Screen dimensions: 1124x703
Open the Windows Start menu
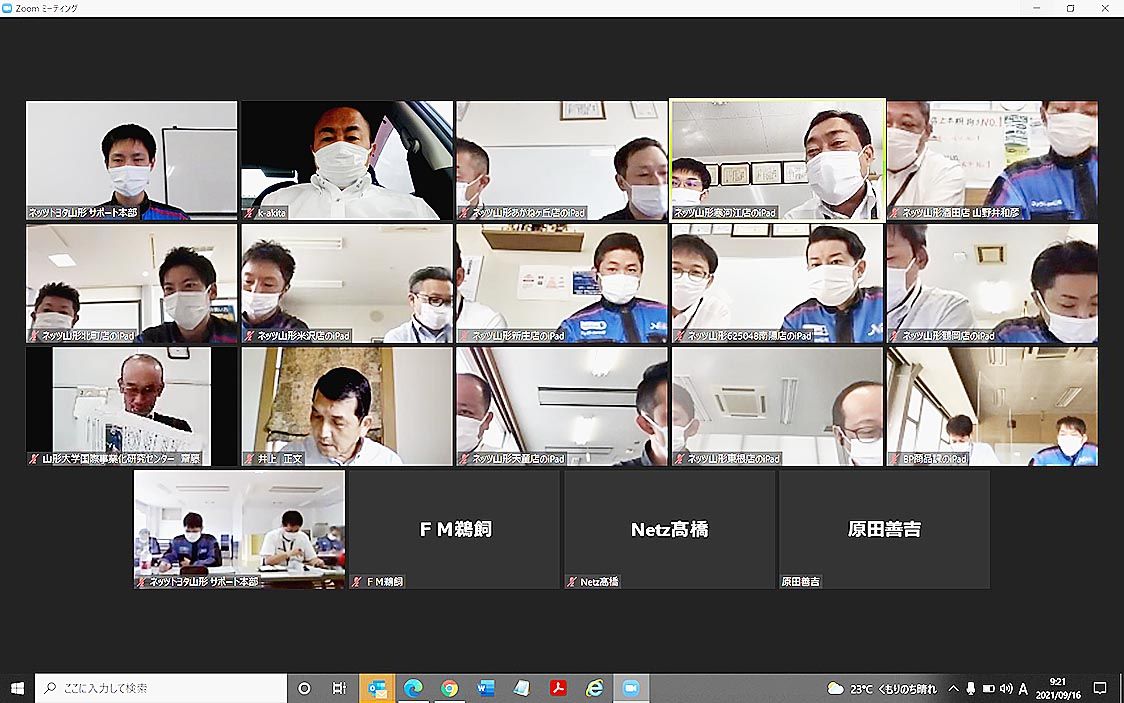point(17,688)
